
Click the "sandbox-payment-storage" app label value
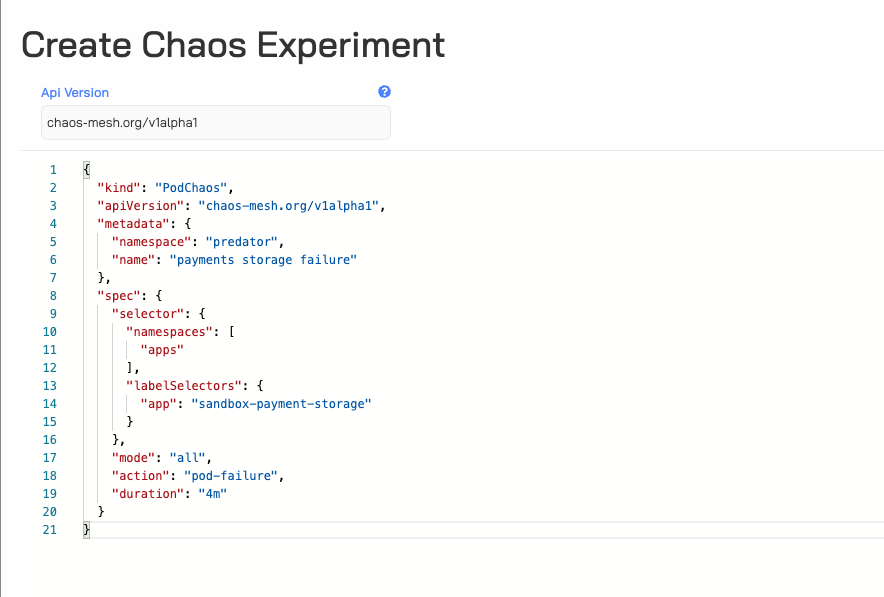[281, 404]
